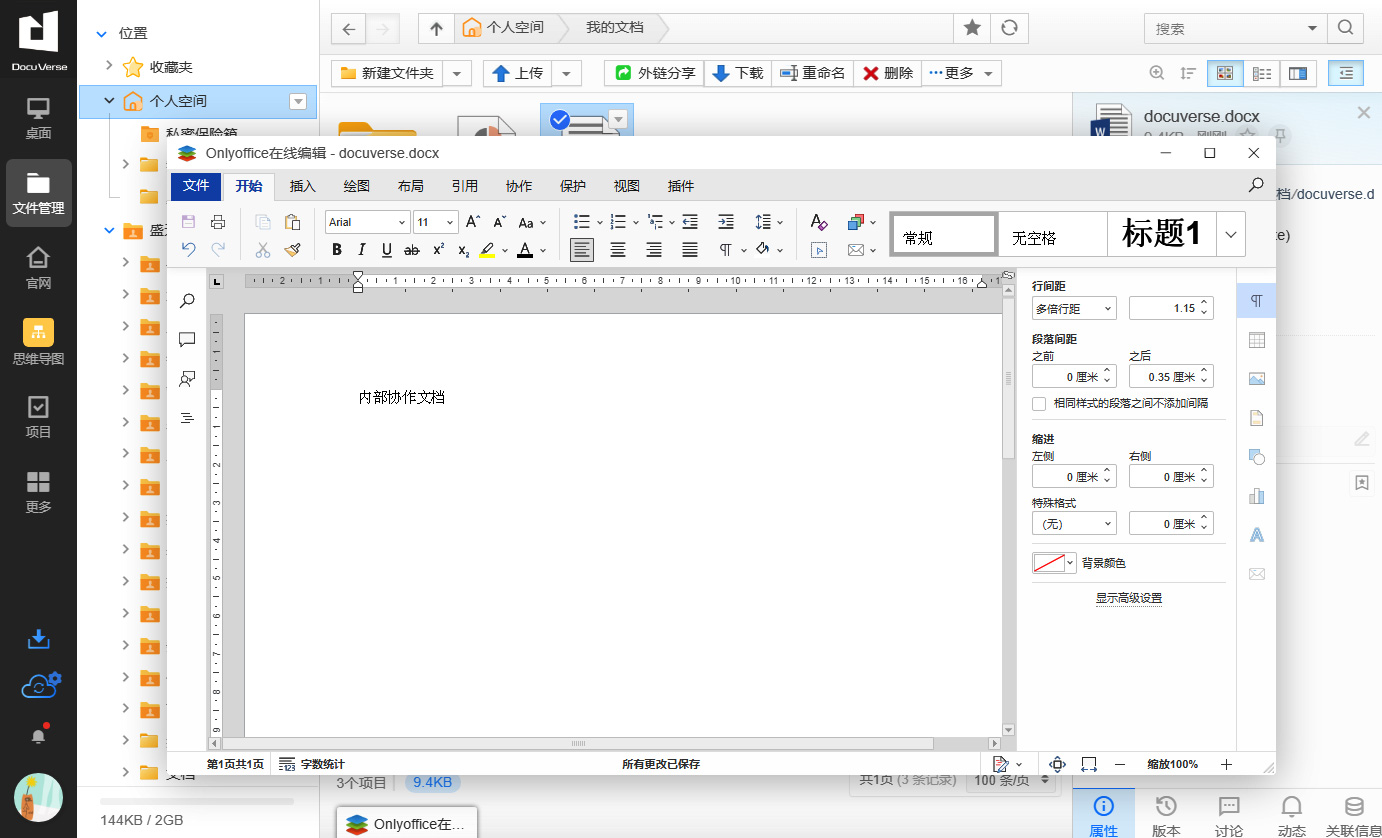Screen dimensions: 1382x838
Task: Switch to the 插入 ribbon tab
Action: [x=302, y=186]
